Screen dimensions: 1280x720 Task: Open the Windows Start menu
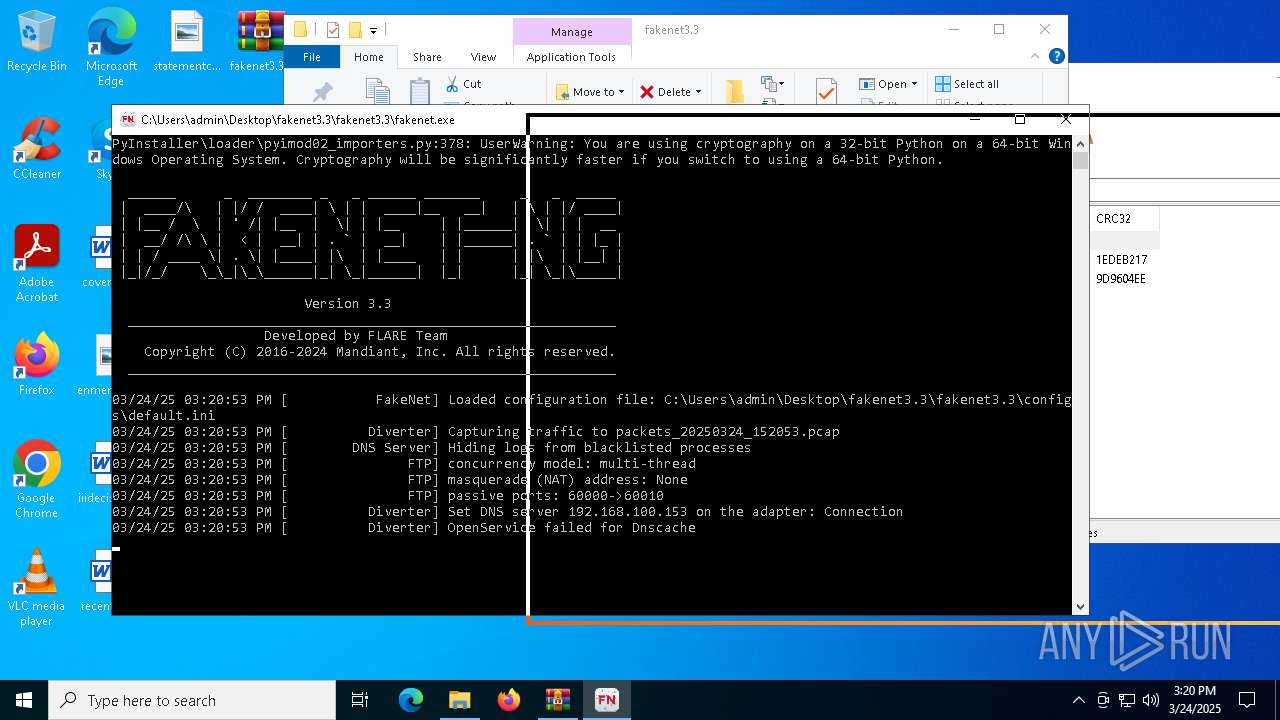24,700
